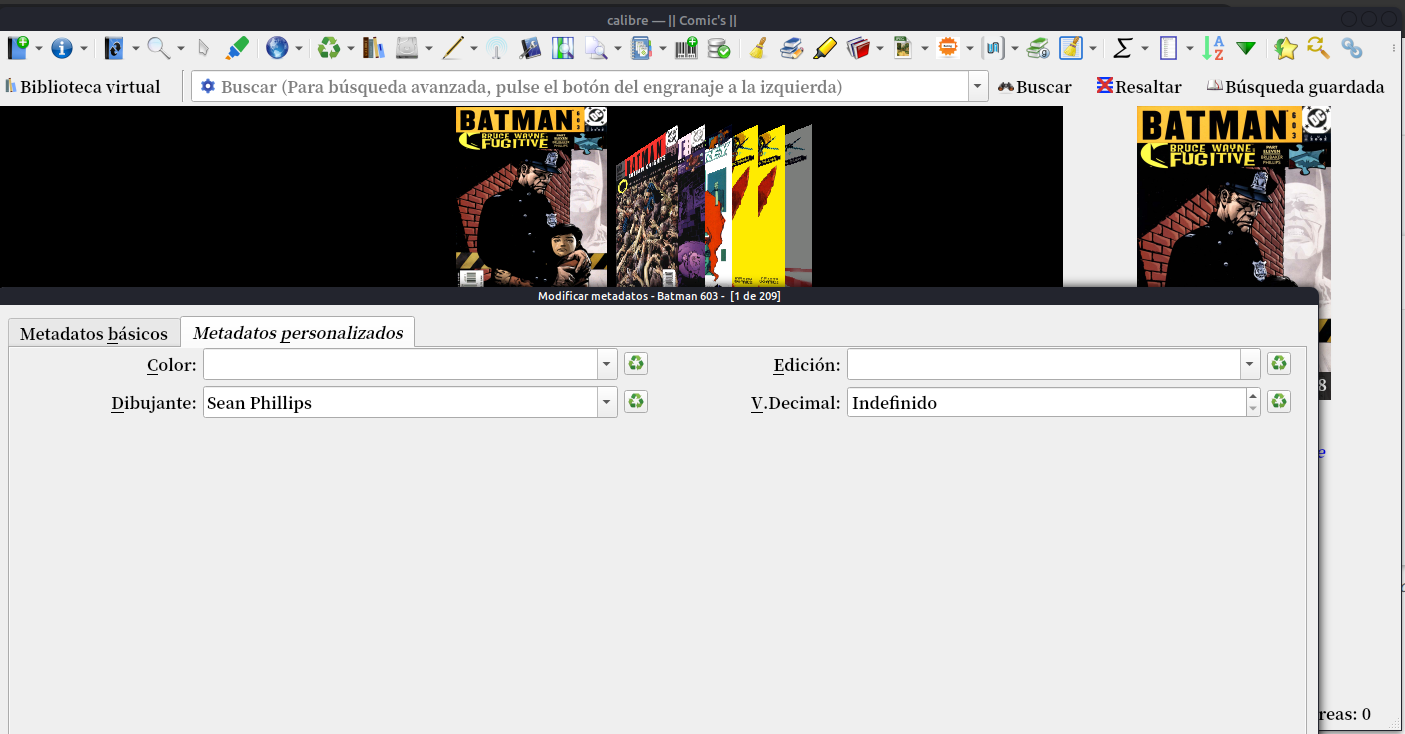Image resolution: width=1405 pixels, height=734 pixels.
Task: Click the Resaltar button
Action: pyautogui.click(x=1139, y=87)
